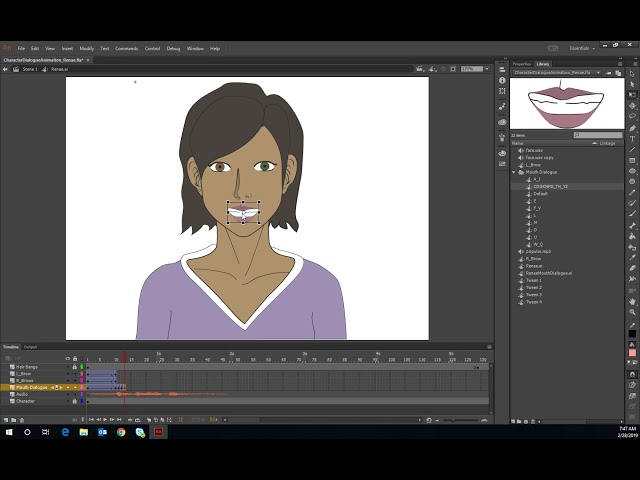Screen dimensions: 640x480
Task: Select the Paint Bucket tool
Action: point(632,236)
